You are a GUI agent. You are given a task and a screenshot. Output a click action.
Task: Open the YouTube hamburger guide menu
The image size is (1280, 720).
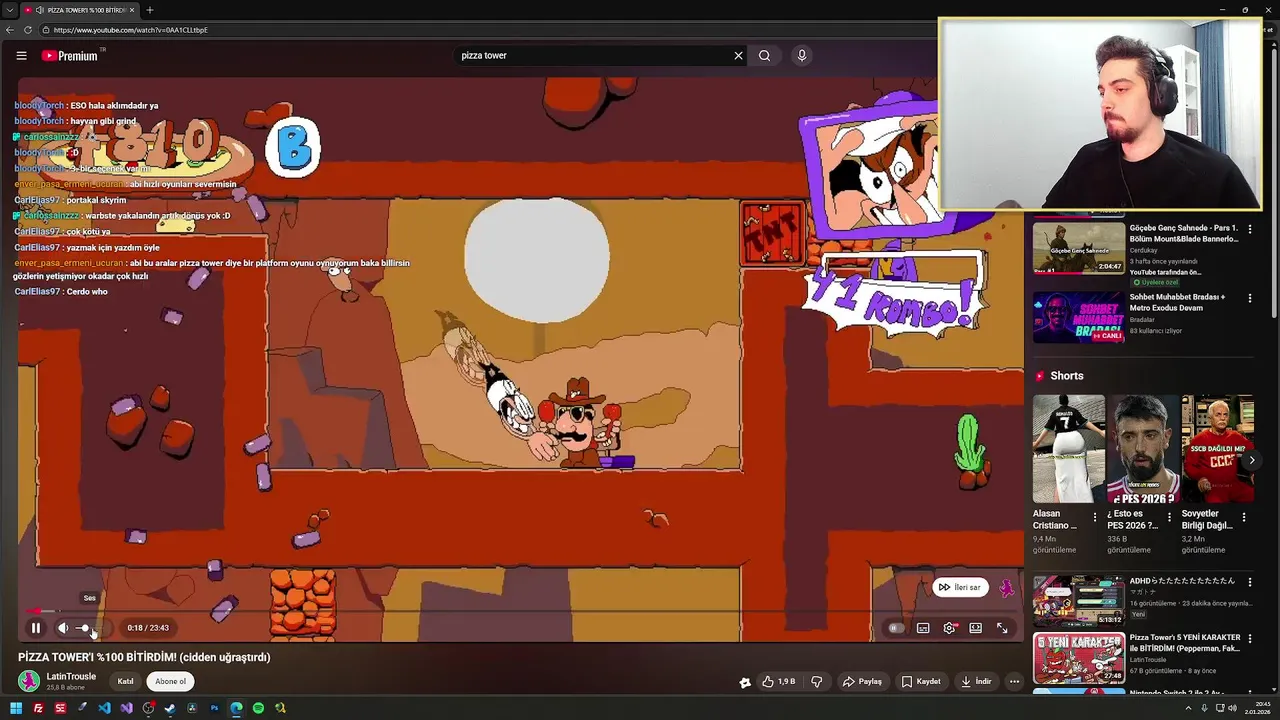coord(21,56)
